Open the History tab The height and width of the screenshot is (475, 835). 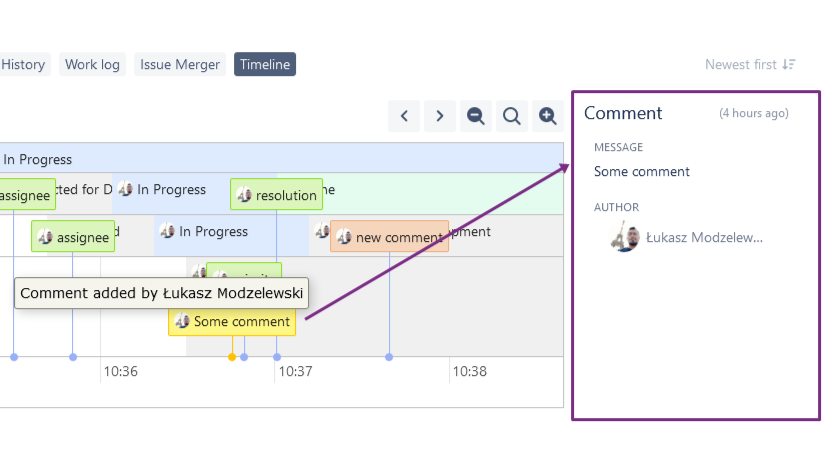23,65
